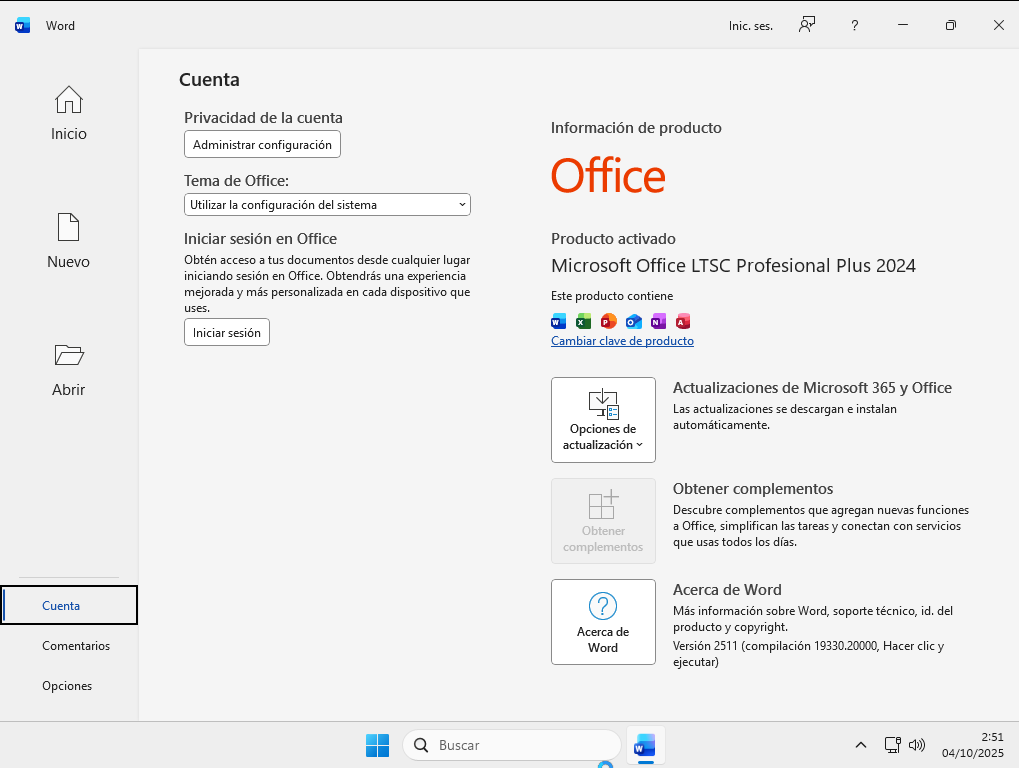The image size is (1019, 768).
Task: Click the 'Obtener complementos' section heading
Action: 753,489
